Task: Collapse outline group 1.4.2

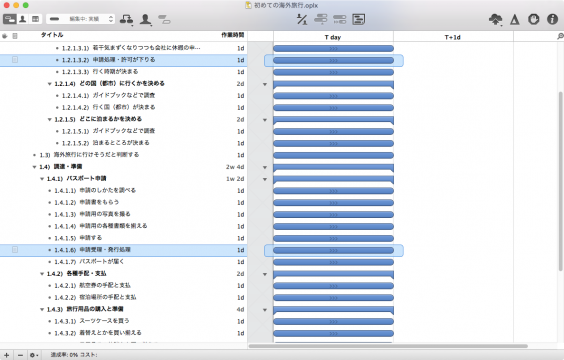Action: 42,274
